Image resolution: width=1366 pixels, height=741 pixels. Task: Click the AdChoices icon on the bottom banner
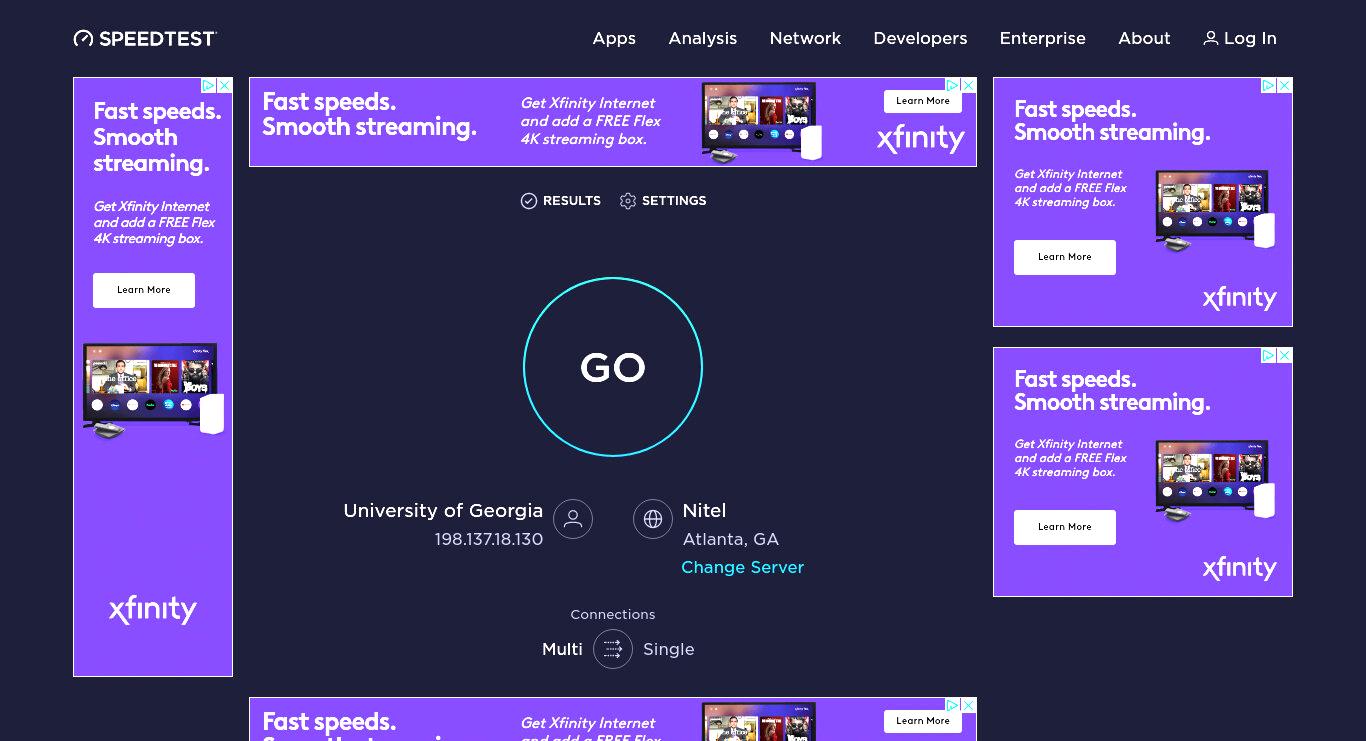(953, 706)
